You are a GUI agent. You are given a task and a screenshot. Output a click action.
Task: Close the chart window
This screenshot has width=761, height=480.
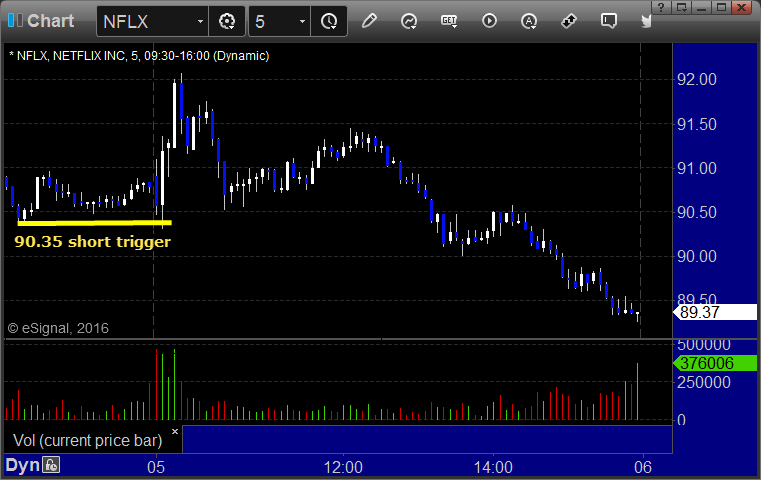pos(742,7)
